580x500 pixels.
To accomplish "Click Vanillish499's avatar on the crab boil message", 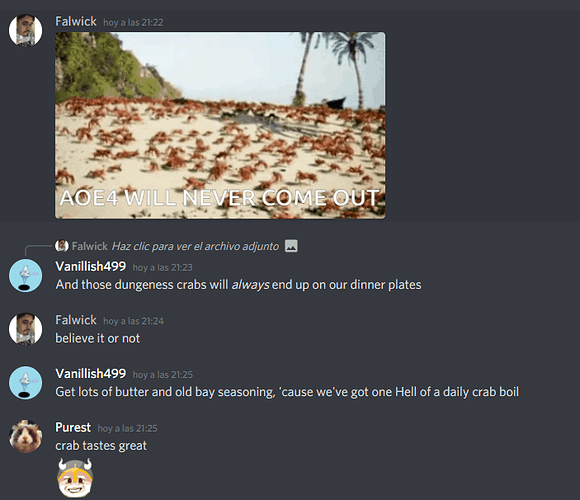I will [25, 383].
